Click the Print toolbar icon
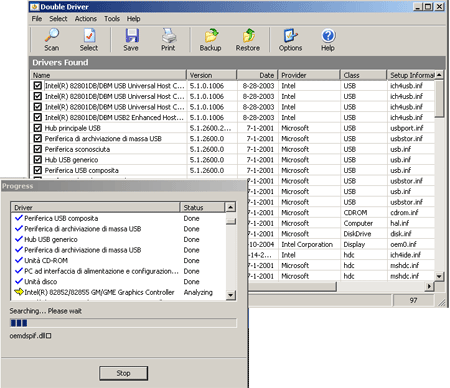Image resolution: width=450 pixels, height=388 pixels. click(x=168, y=36)
